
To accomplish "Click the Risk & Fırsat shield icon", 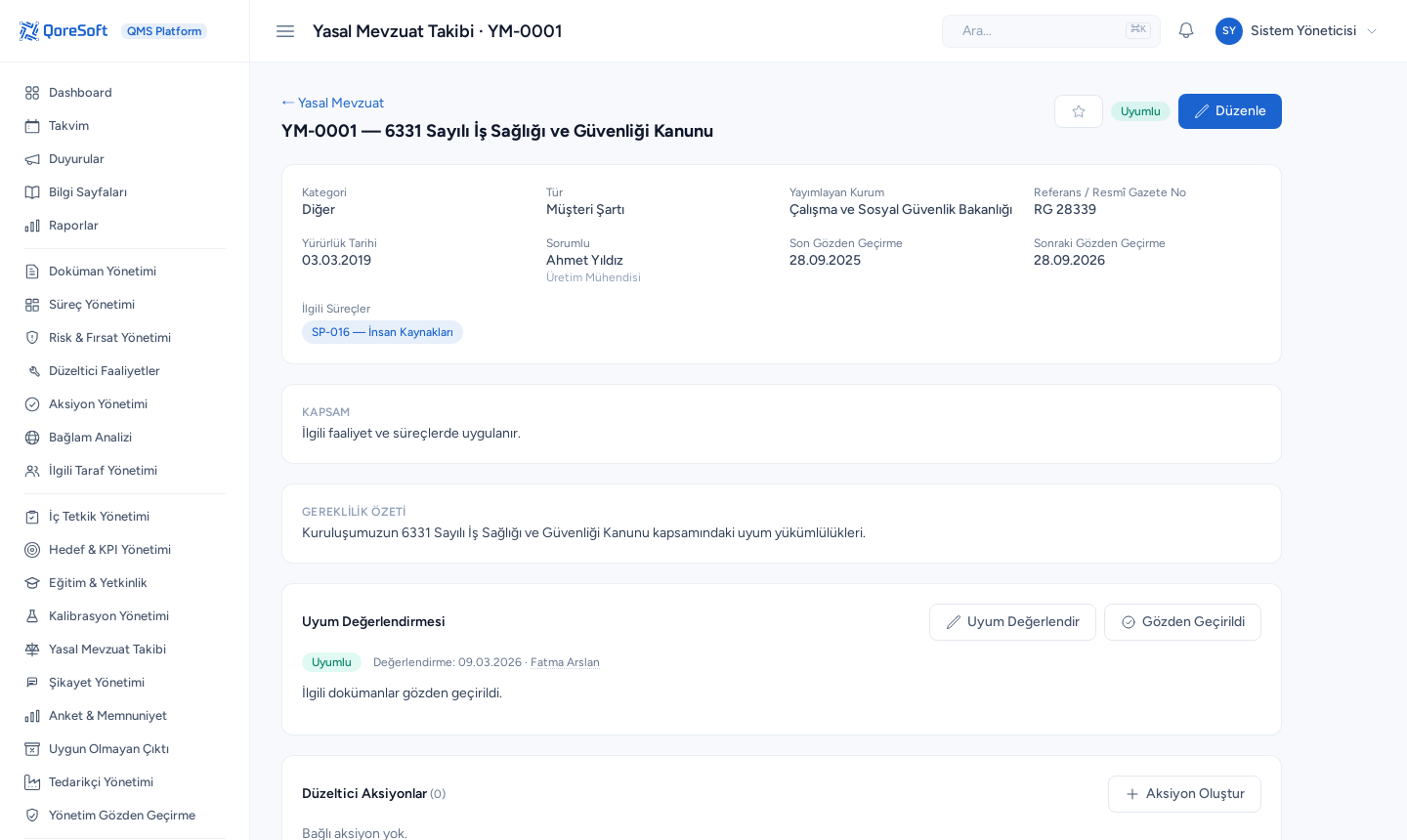I will [x=32, y=338].
